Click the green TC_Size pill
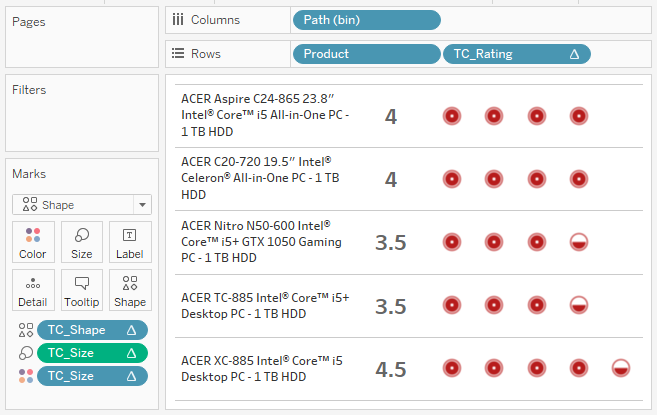Viewport: 657px width, 415px height. (92, 353)
